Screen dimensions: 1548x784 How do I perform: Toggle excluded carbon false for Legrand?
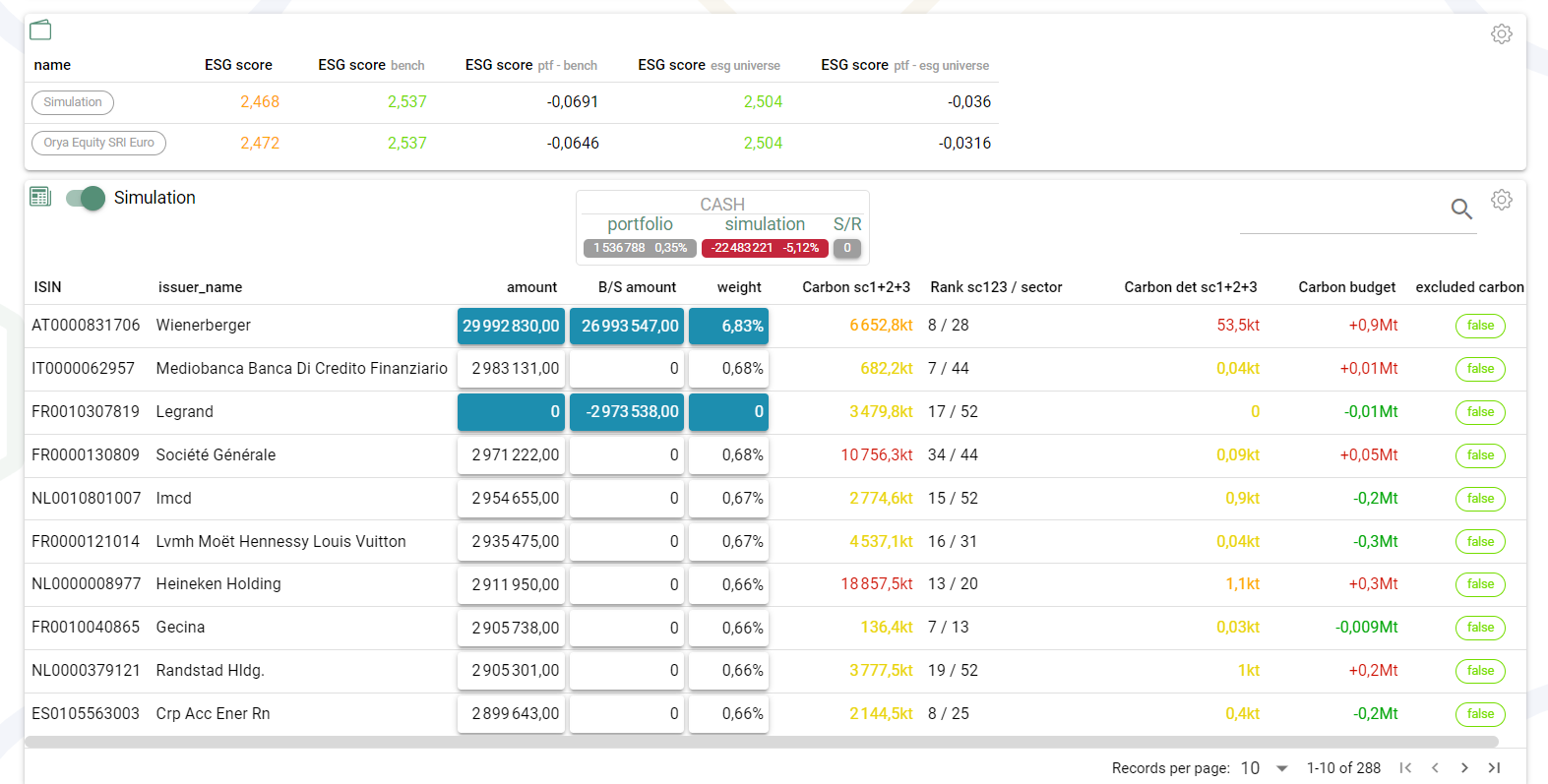point(1480,412)
